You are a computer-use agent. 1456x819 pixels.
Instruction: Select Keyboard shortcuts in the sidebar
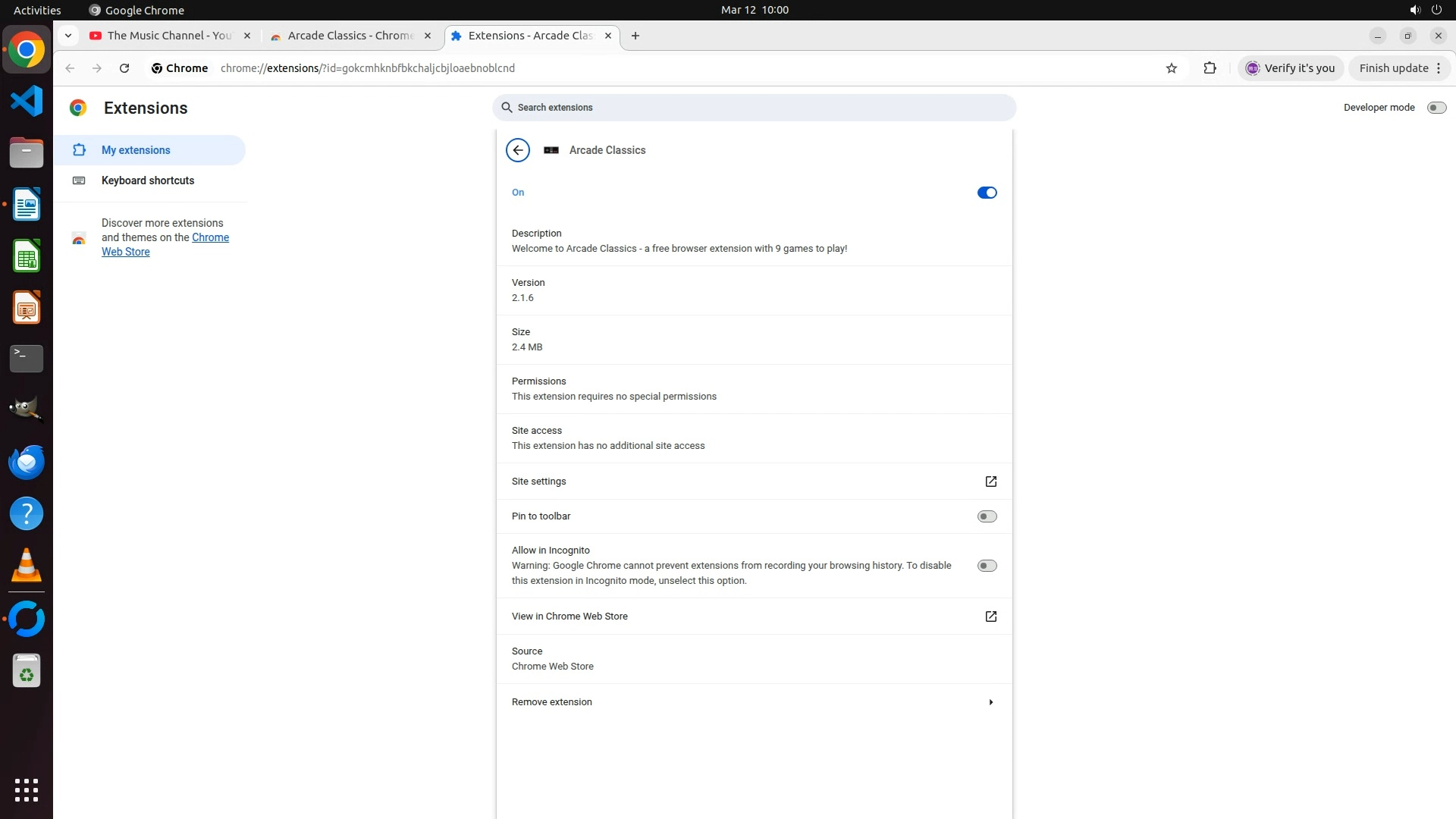(x=148, y=180)
